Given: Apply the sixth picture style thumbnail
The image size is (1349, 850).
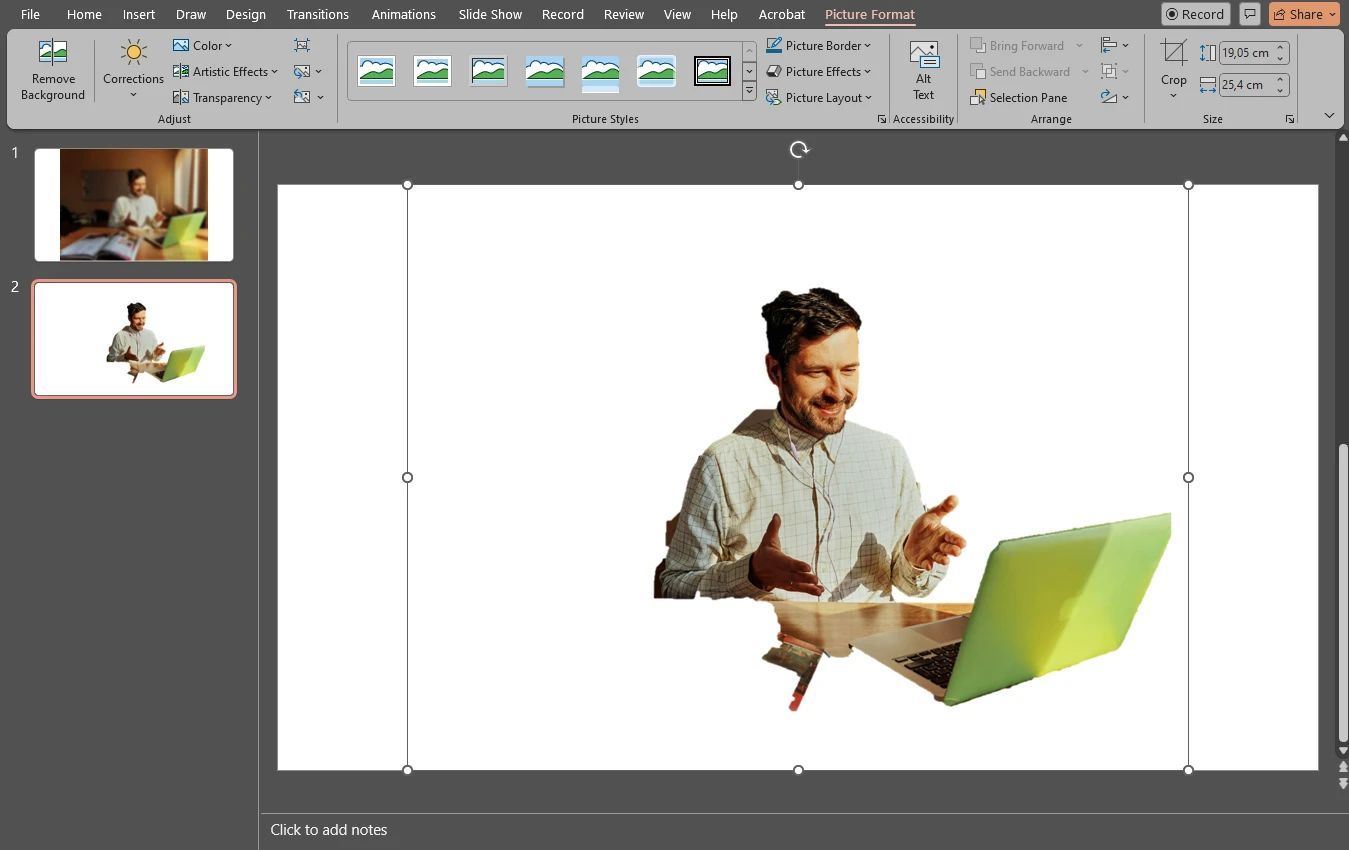Looking at the screenshot, I should pyautogui.click(x=657, y=71).
